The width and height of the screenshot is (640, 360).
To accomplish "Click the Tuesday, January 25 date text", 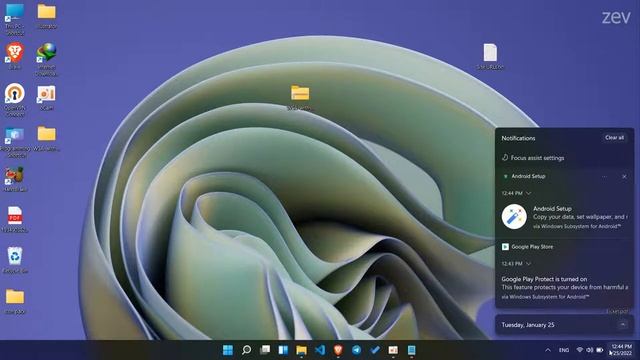I will point(528,325).
